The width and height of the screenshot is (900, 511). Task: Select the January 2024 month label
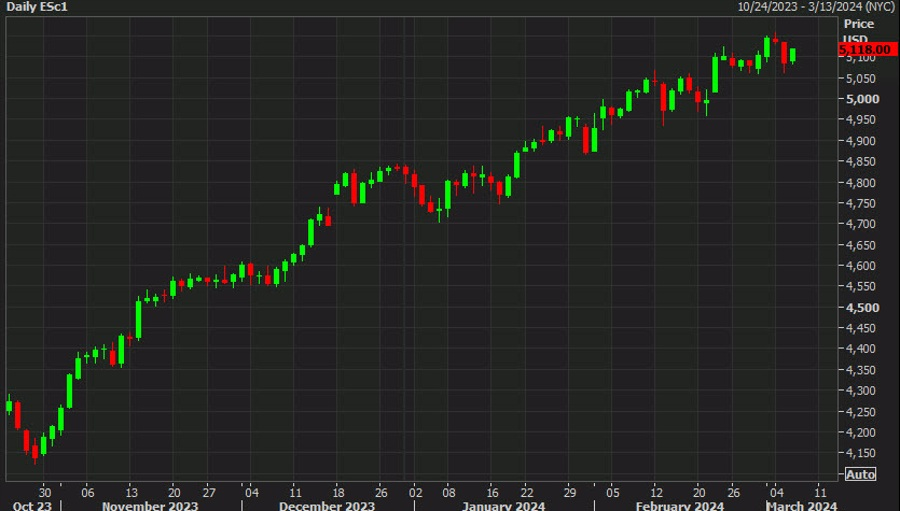click(x=503, y=506)
